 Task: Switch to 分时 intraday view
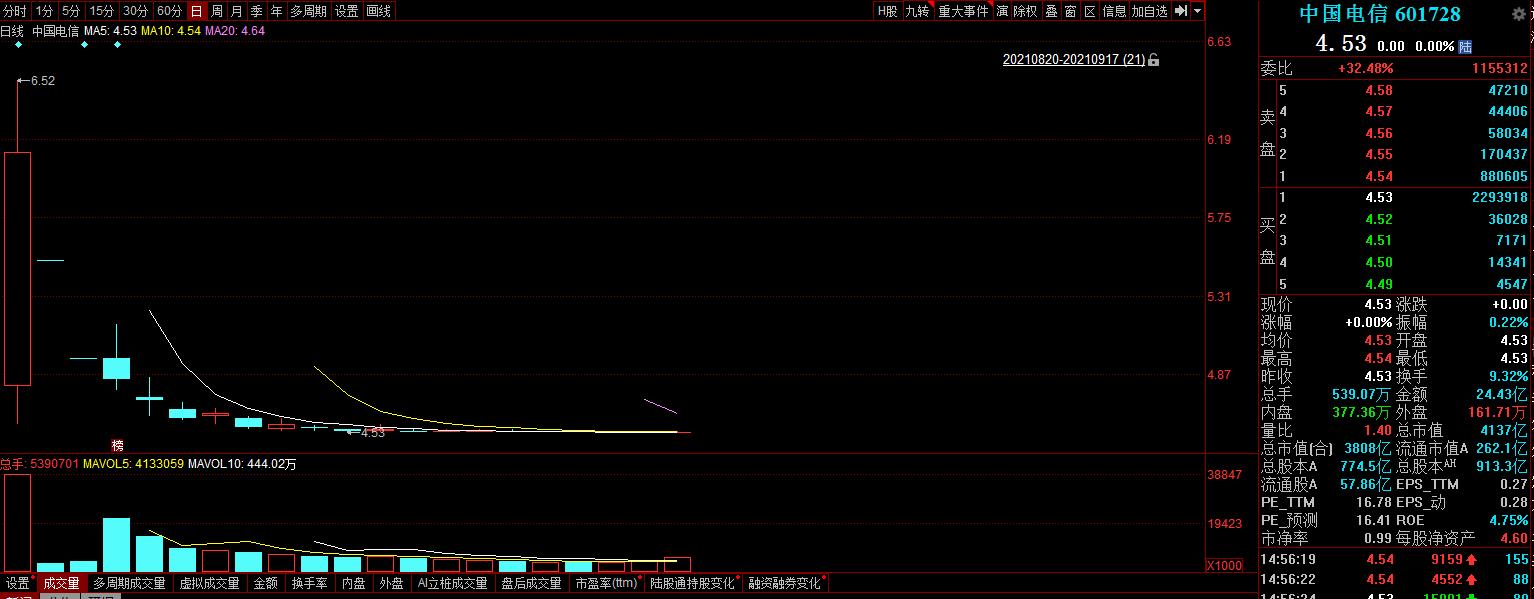[15, 11]
